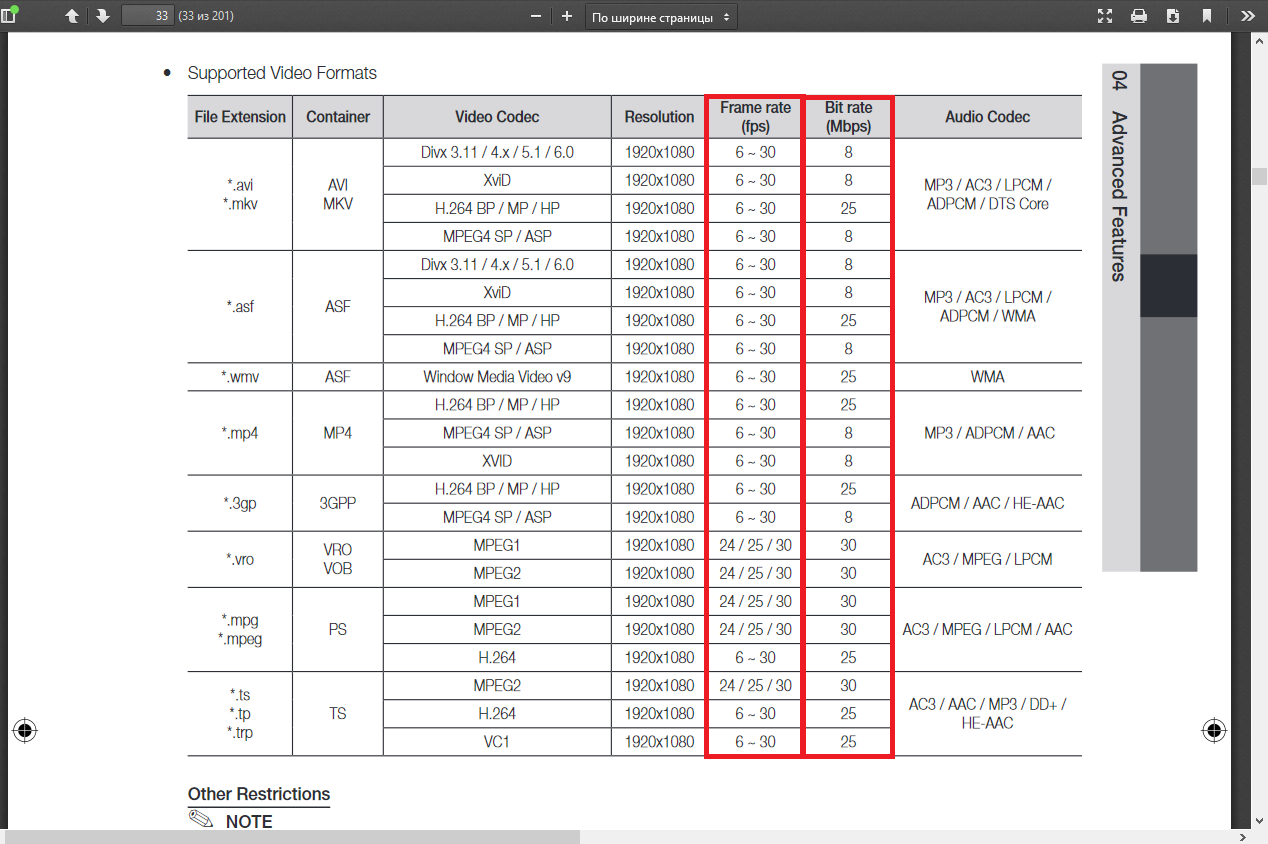Click the 'Window Media Video v9' cell
Screen dimensions: 1268x844
click(497, 377)
